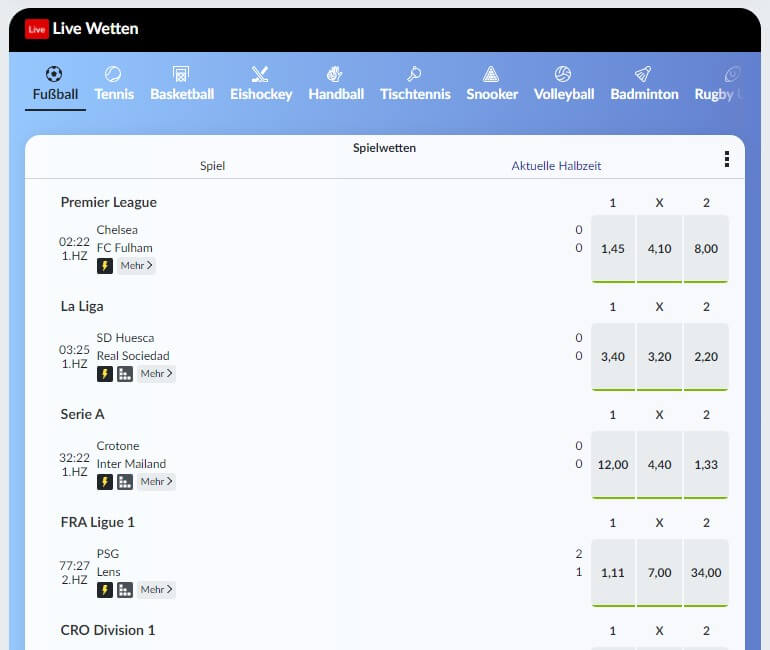Click the red Live badge icon

pyautogui.click(x=37, y=29)
